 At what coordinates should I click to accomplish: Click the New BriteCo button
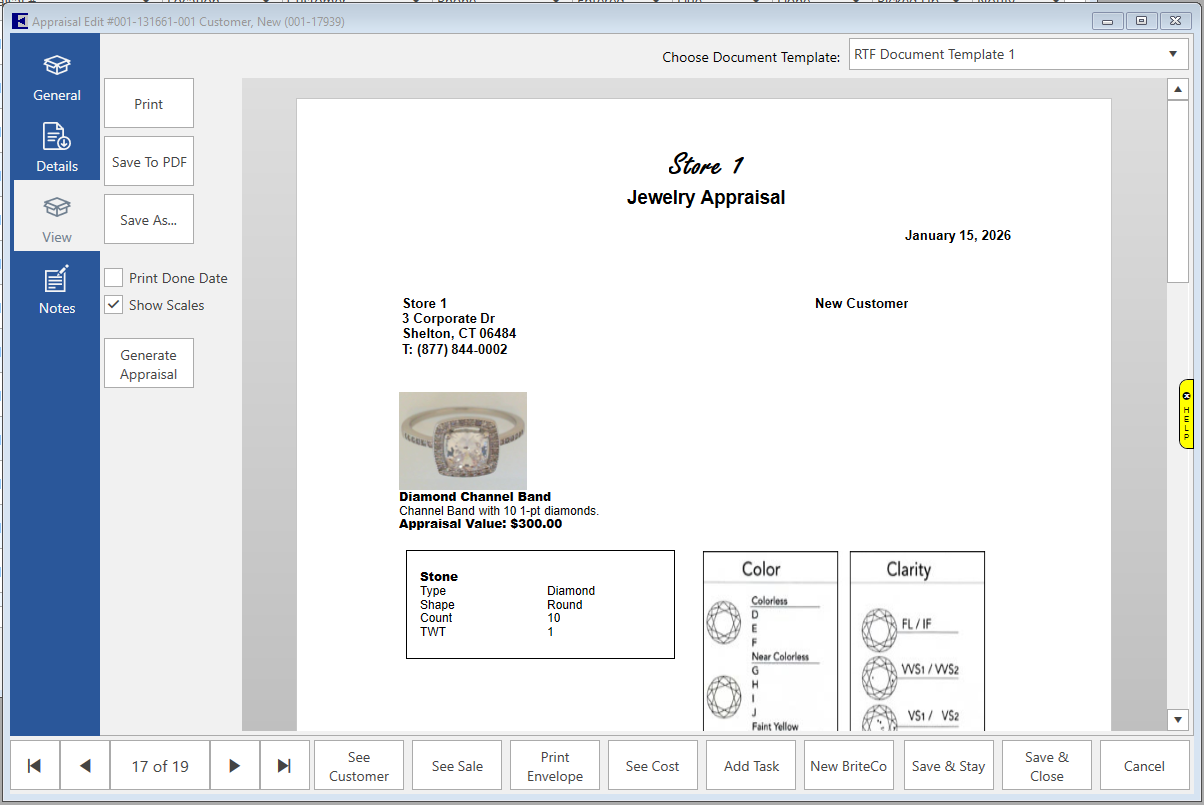coord(849,766)
